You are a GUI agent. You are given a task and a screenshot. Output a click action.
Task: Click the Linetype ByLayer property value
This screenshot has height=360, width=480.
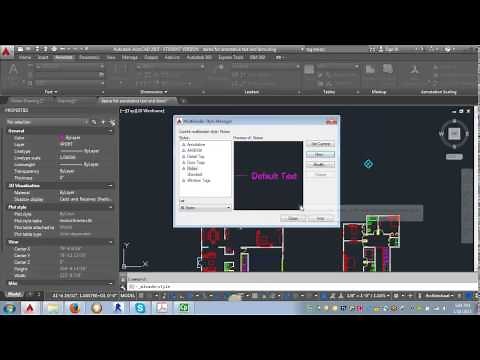tap(80, 151)
